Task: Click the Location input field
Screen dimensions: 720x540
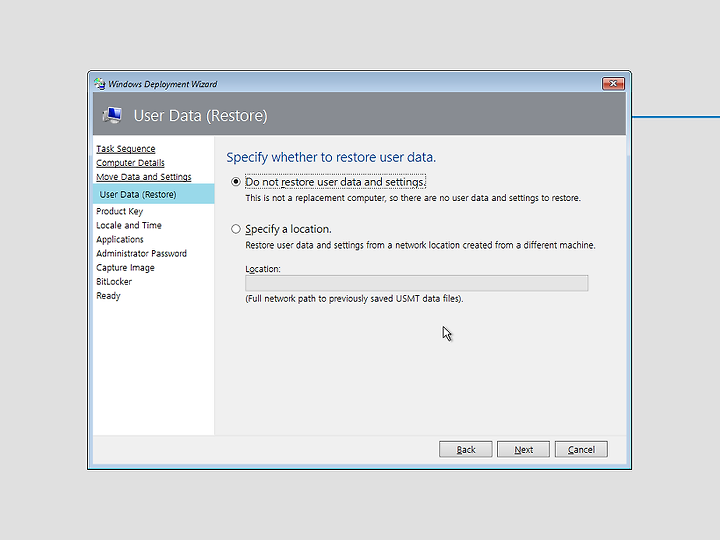Action: (416, 283)
